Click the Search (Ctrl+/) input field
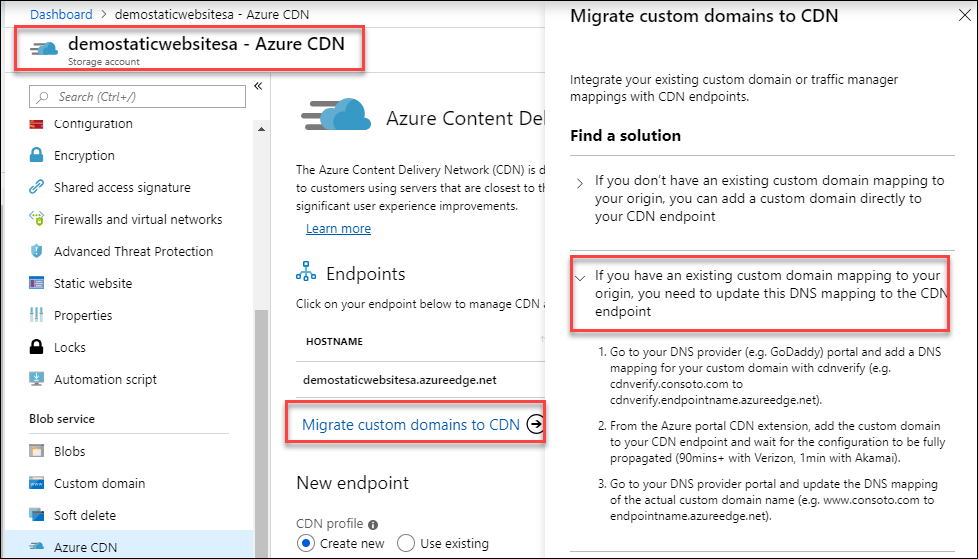The image size is (978, 559). click(137, 97)
